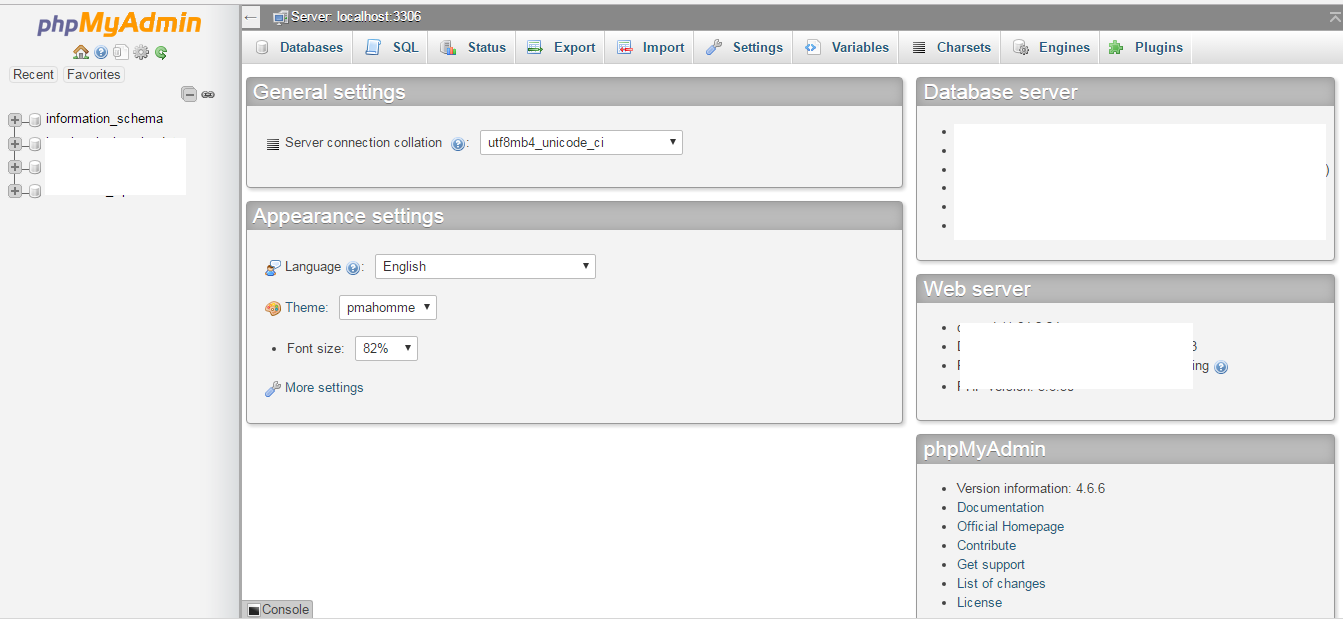The height and width of the screenshot is (619, 1343).
Task: Reload the navigation panel with green arrow
Action: coord(160,52)
